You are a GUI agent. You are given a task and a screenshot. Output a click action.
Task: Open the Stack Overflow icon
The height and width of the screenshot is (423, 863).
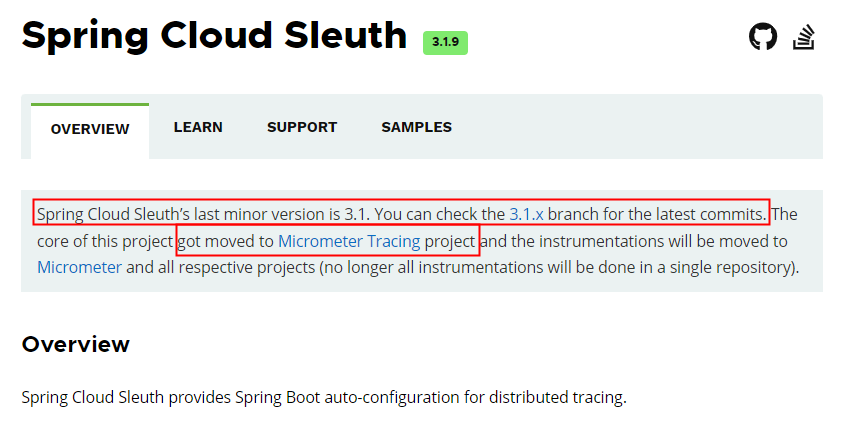tap(804, 37)
